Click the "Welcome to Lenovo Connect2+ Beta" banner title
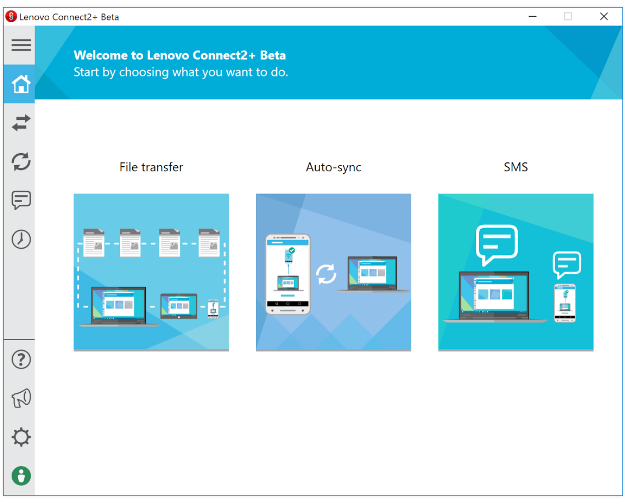 point(180,55)
